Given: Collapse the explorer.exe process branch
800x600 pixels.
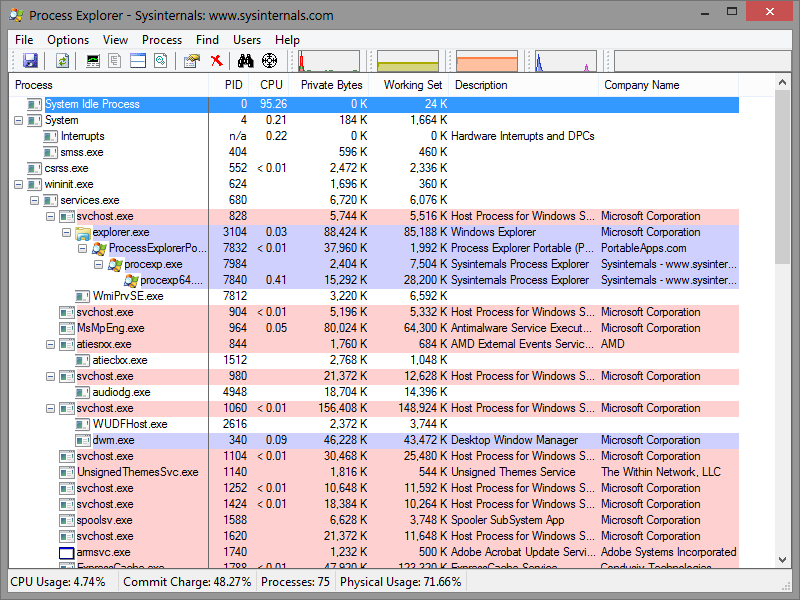Looking at the screenshot, I should pos(67,232).
